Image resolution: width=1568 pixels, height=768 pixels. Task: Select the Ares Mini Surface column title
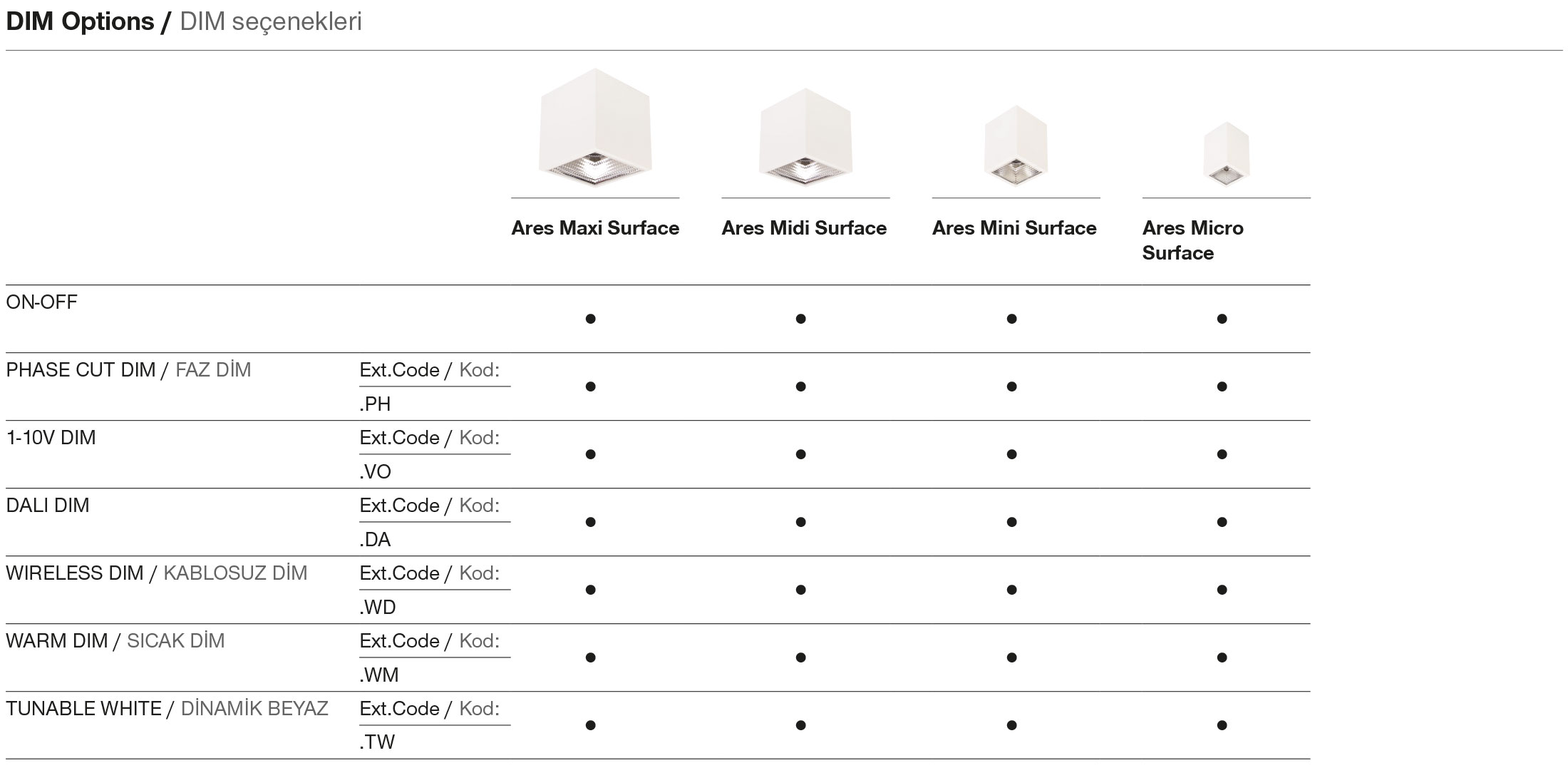(1014, 228)
